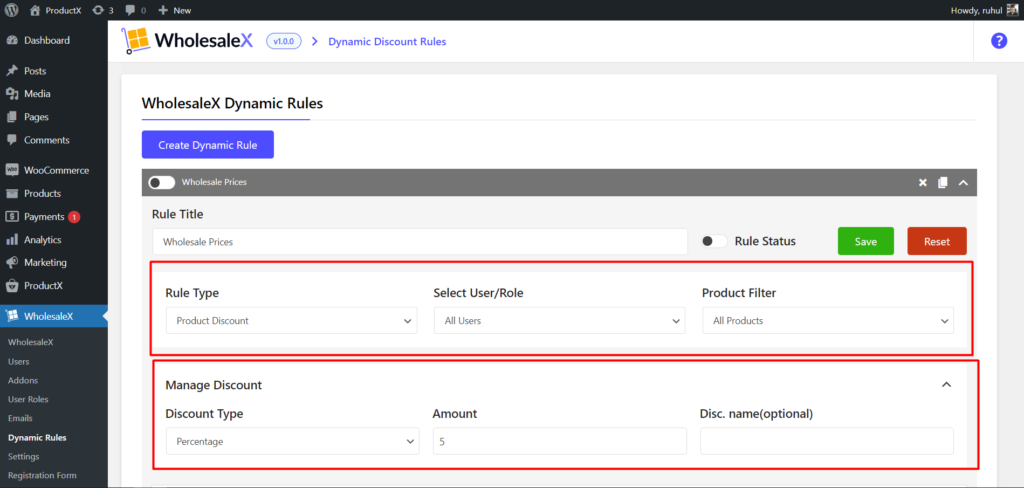
Task: Open WholesaleX submenu item
Action: (31, 342)
